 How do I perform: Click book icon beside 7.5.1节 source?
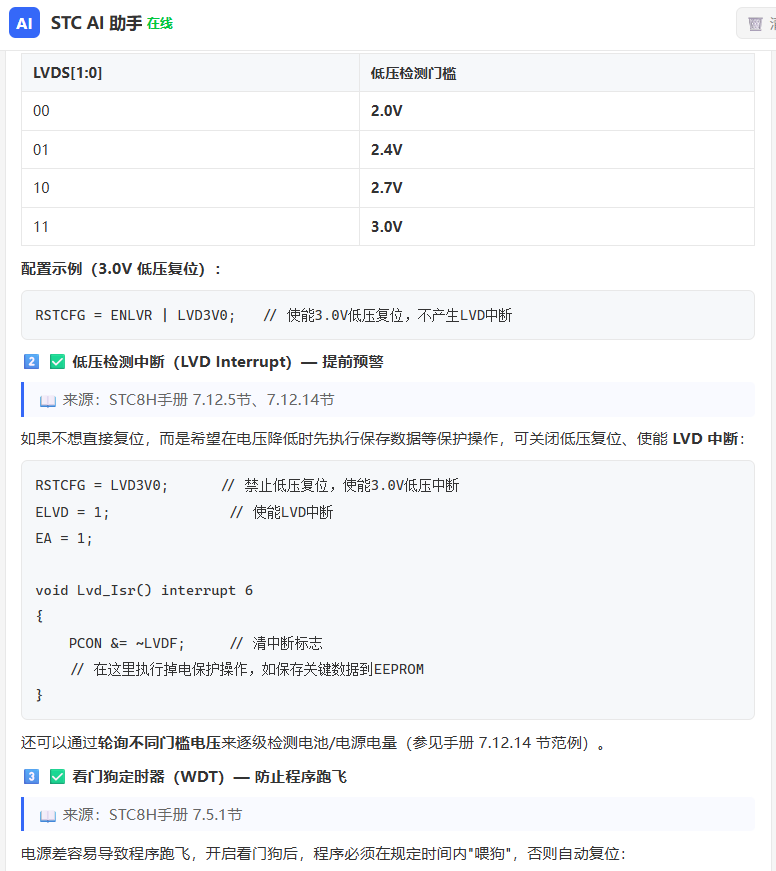tap(48, 815)
